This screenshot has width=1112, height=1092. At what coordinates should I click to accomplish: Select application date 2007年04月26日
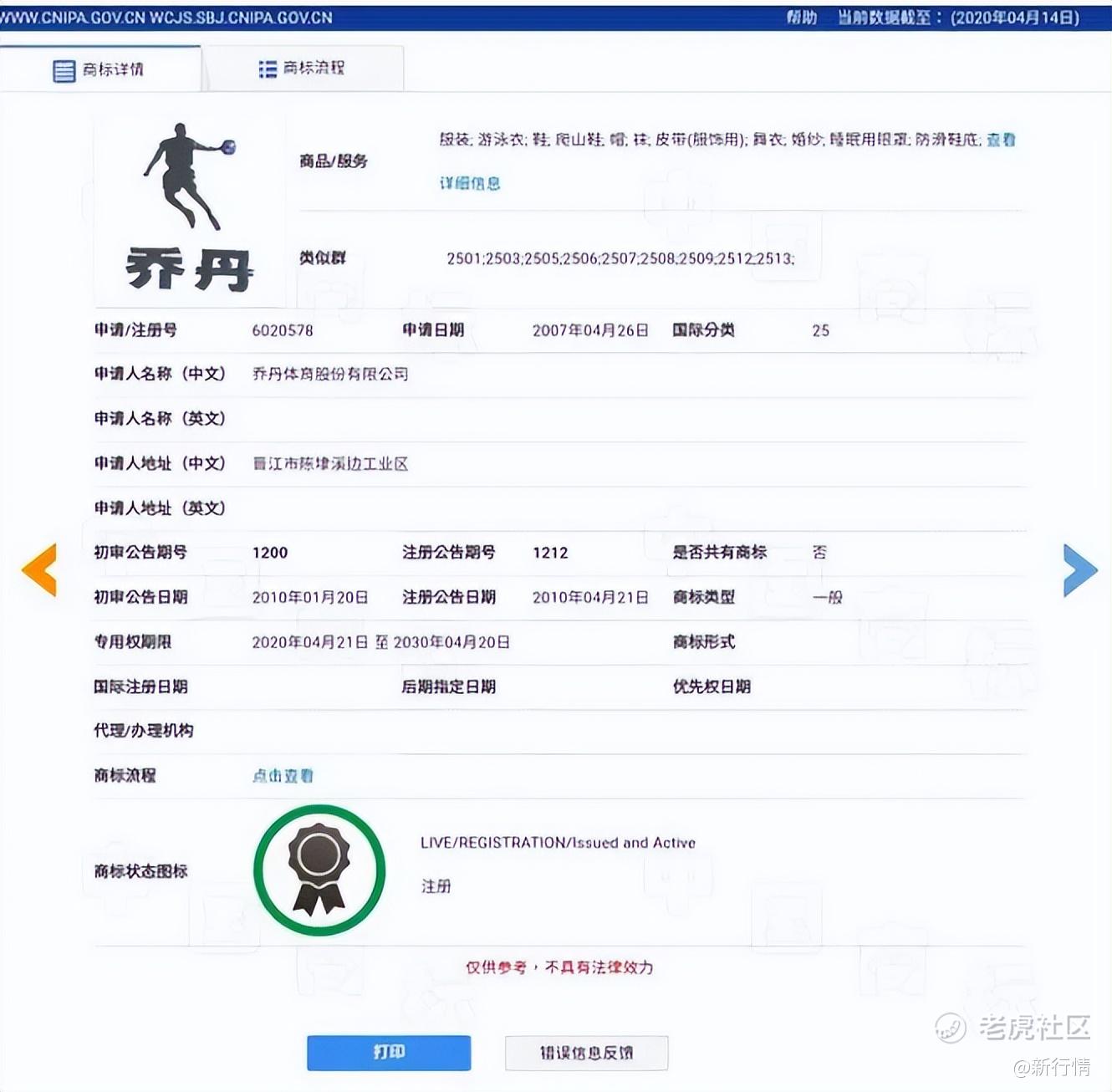[590, 330]
